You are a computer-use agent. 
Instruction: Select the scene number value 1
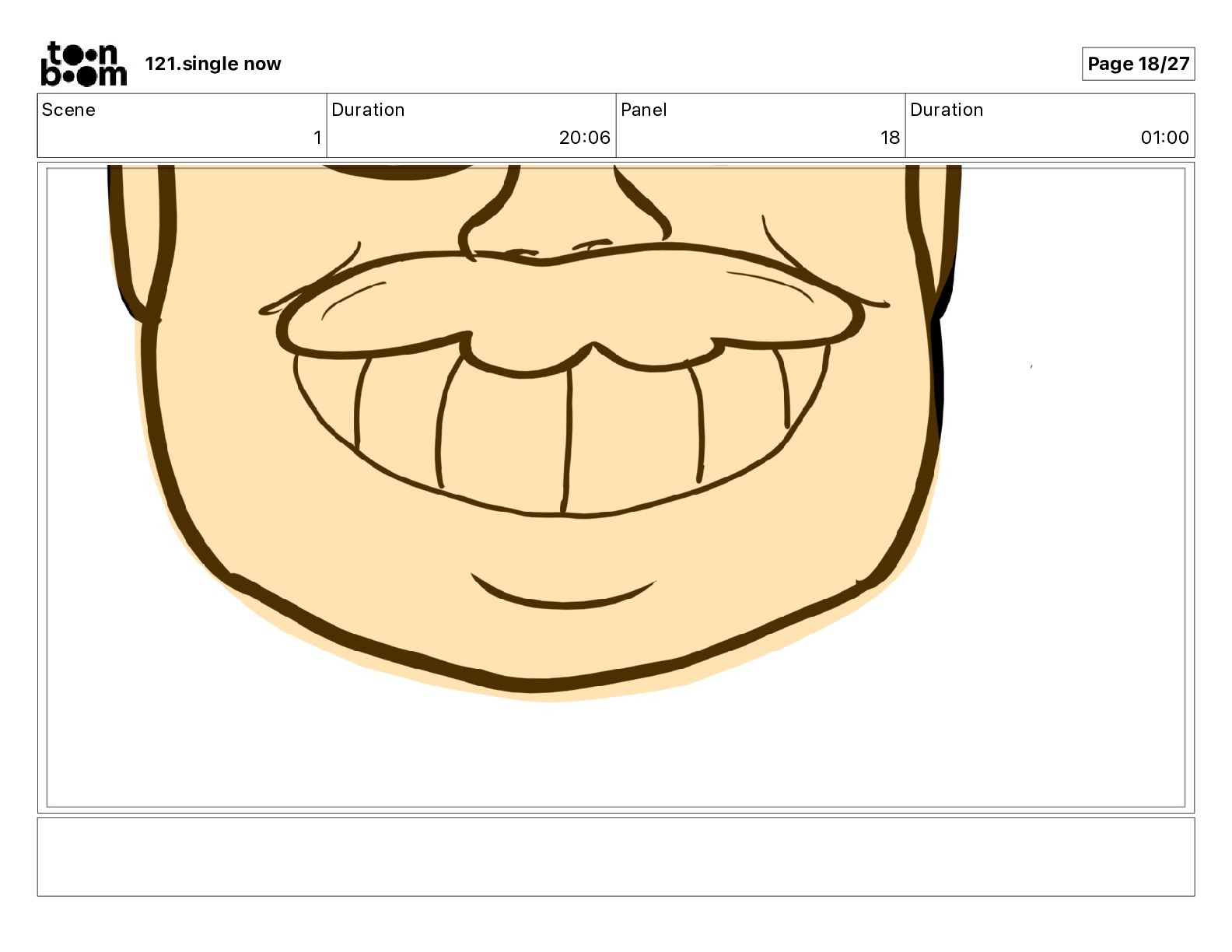pos(317,138)
